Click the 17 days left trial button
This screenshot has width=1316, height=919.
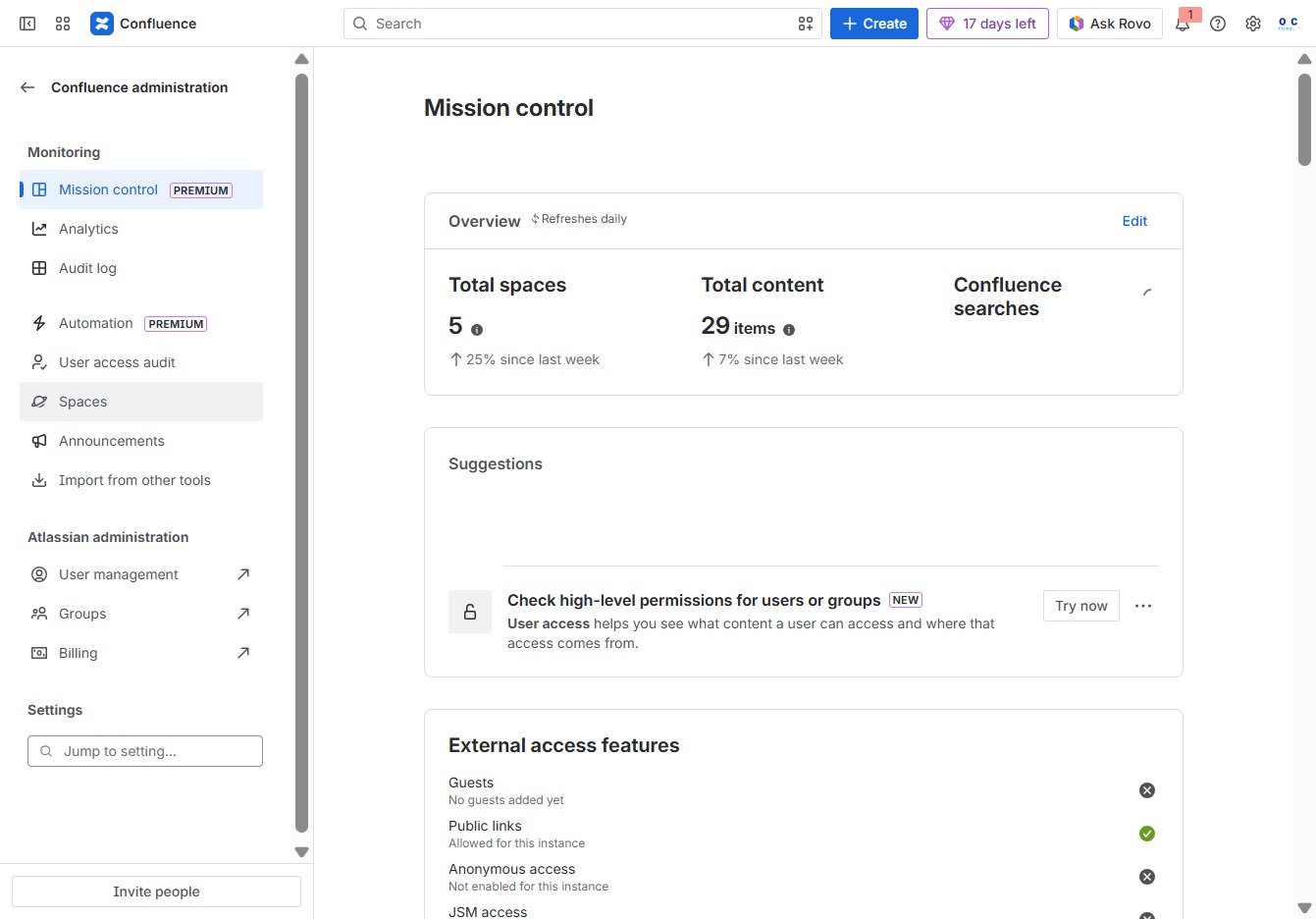[x=987, y=24]
